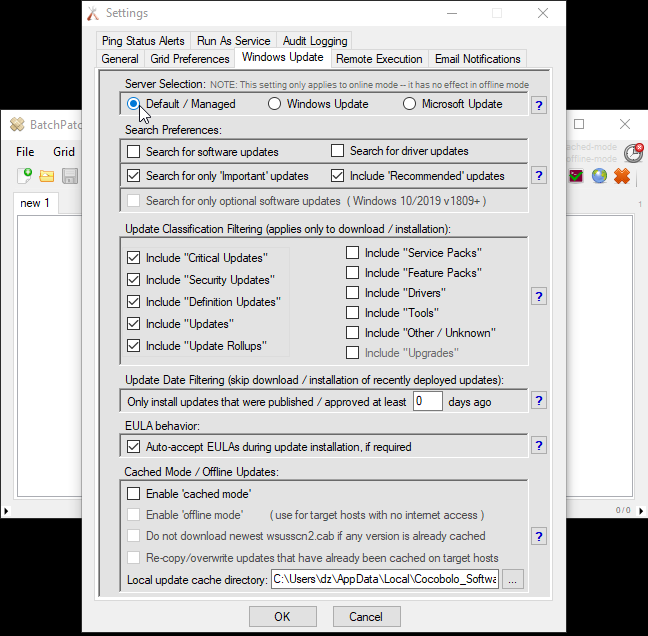Maximize the BatchPatch window
The height and width of the screenshot is (636, 648).
579,124
